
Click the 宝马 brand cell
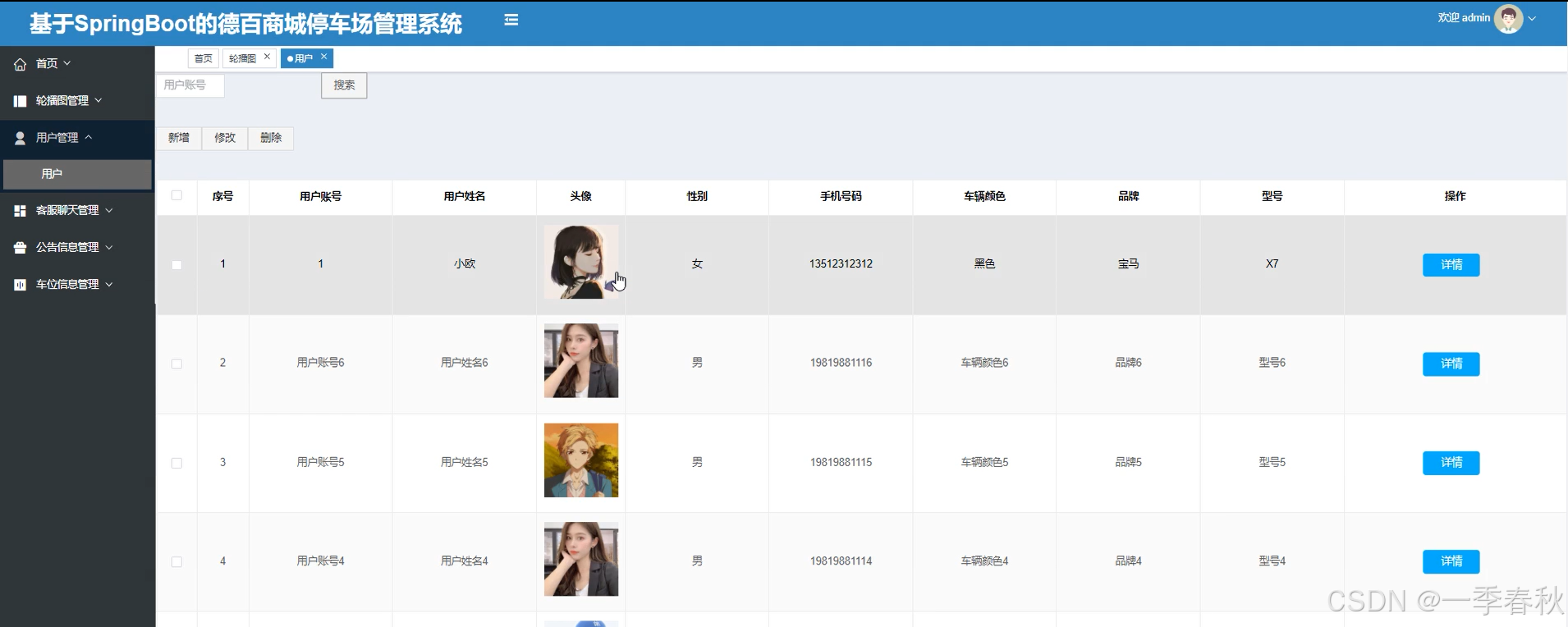(1128, 263)
